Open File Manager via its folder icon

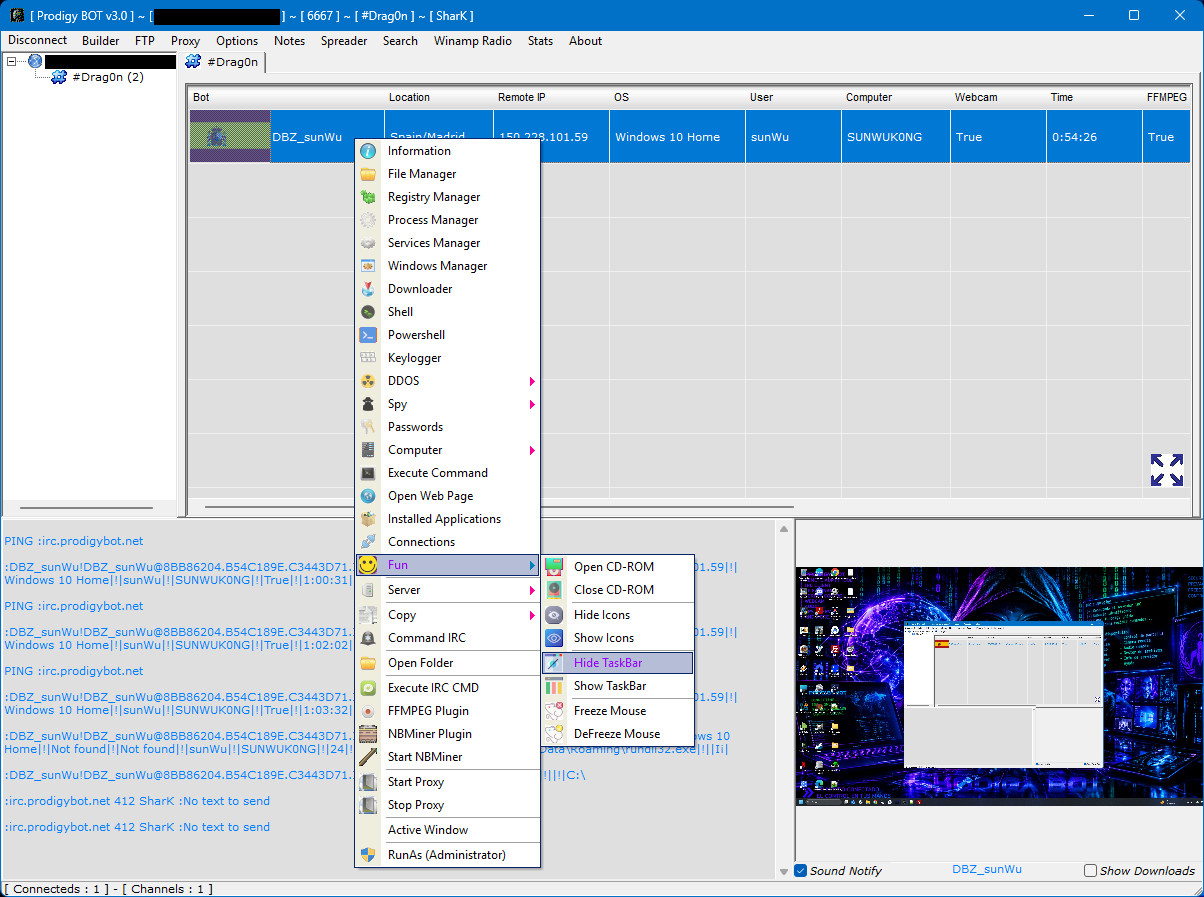[x=368, y=174]
